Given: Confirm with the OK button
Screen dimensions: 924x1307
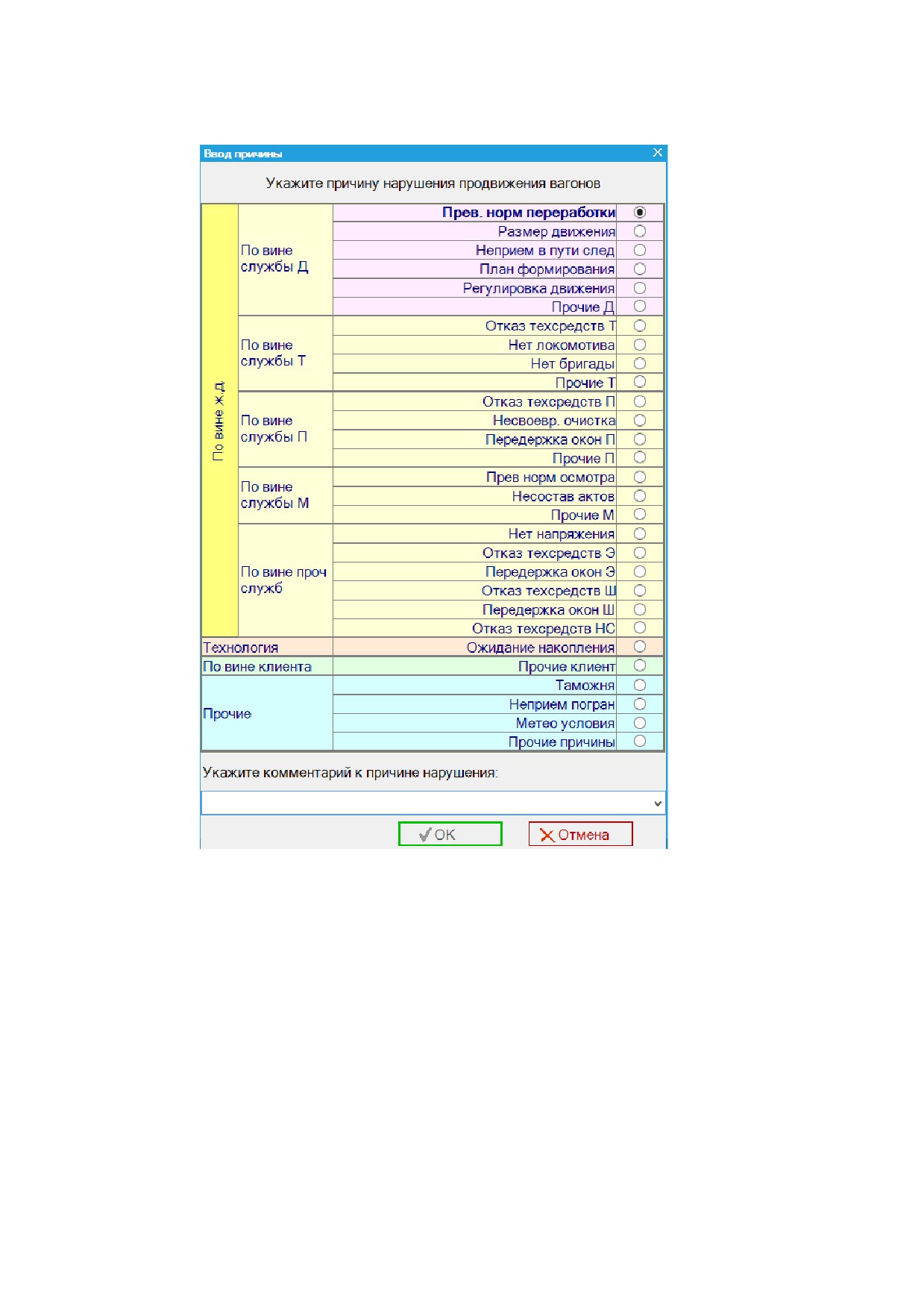Looking at the screenshot, I should [450, 834].
